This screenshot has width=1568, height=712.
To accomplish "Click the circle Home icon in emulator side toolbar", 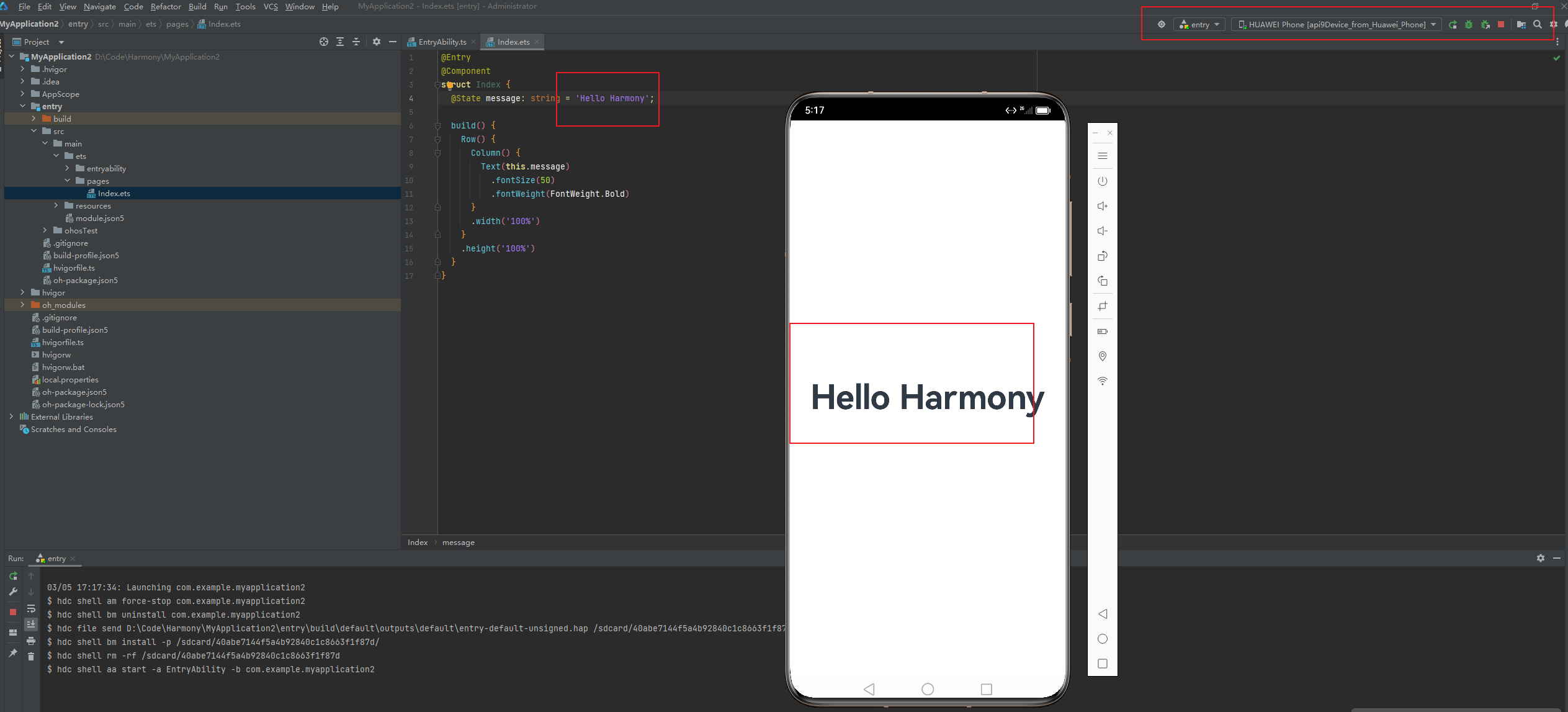I will (x=1103, y=639).
